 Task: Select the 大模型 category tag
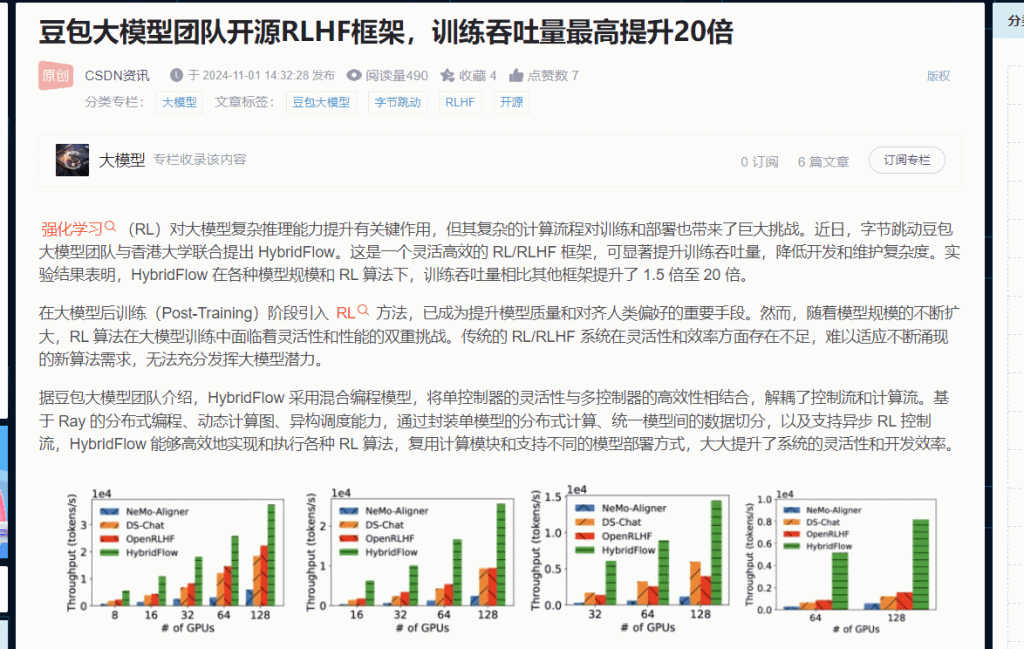click(x=179, y=102)
